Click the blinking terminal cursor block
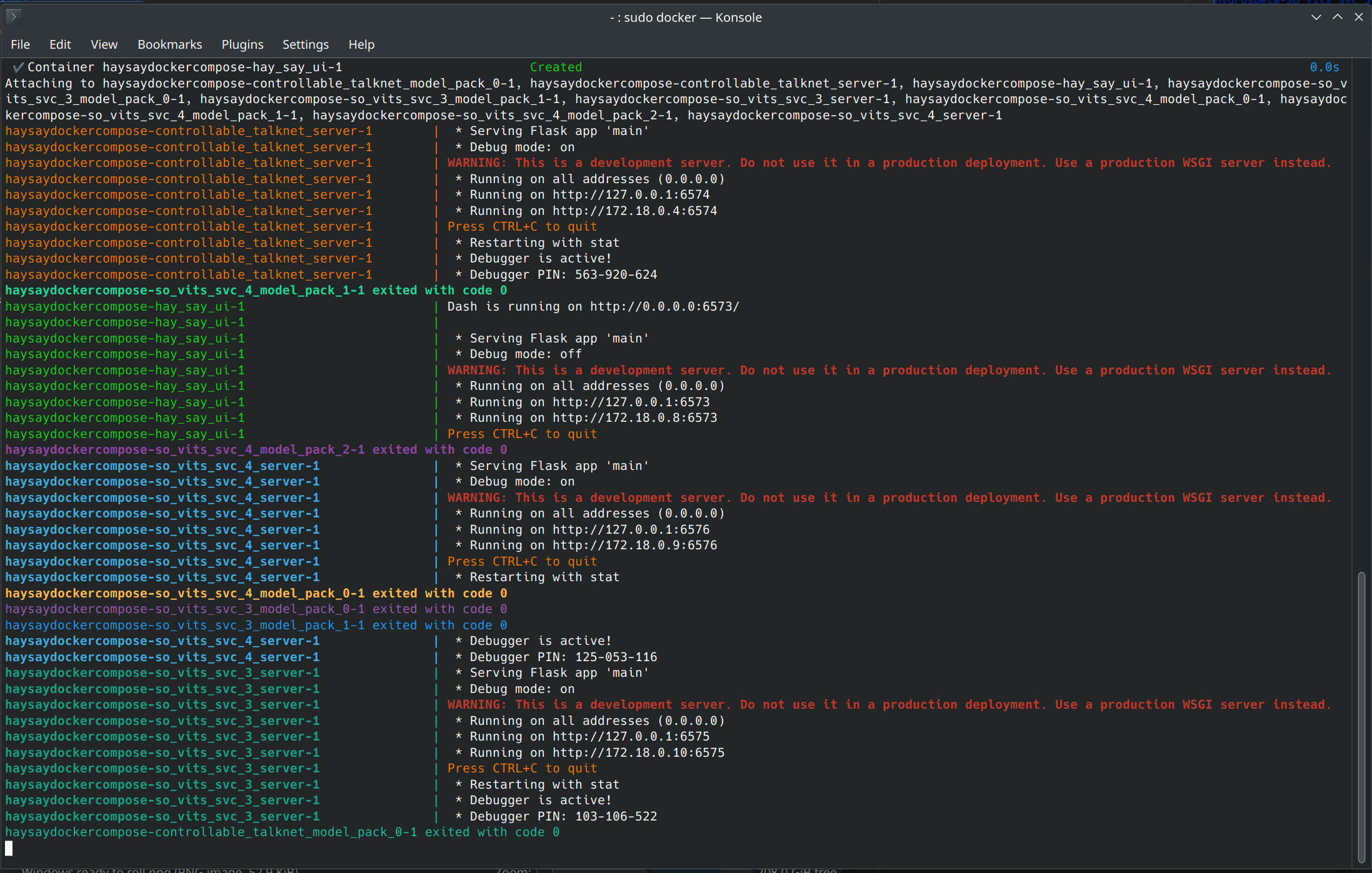Viewport: 1372px width, 873px height. (9, 848)
